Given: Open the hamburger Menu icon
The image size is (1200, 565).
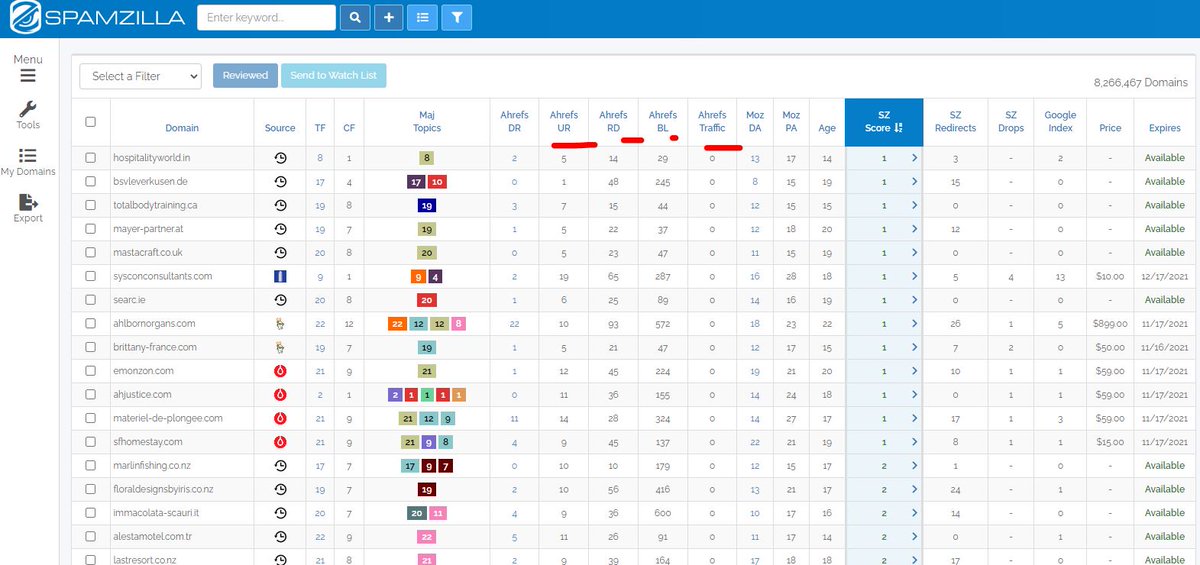Looking at the screenshot, I should (27, 76).
